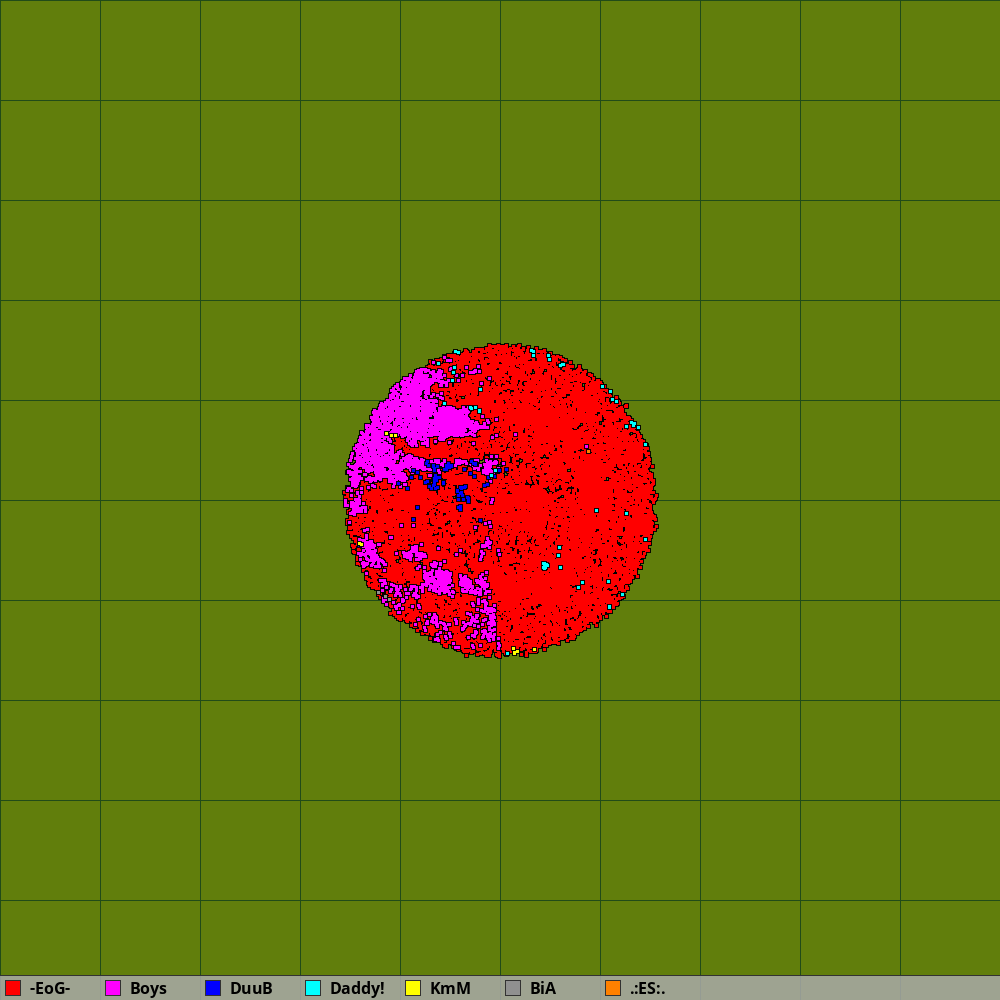Select the KmM legend label
The image size is (1000, 1000).
click(450, 988)
